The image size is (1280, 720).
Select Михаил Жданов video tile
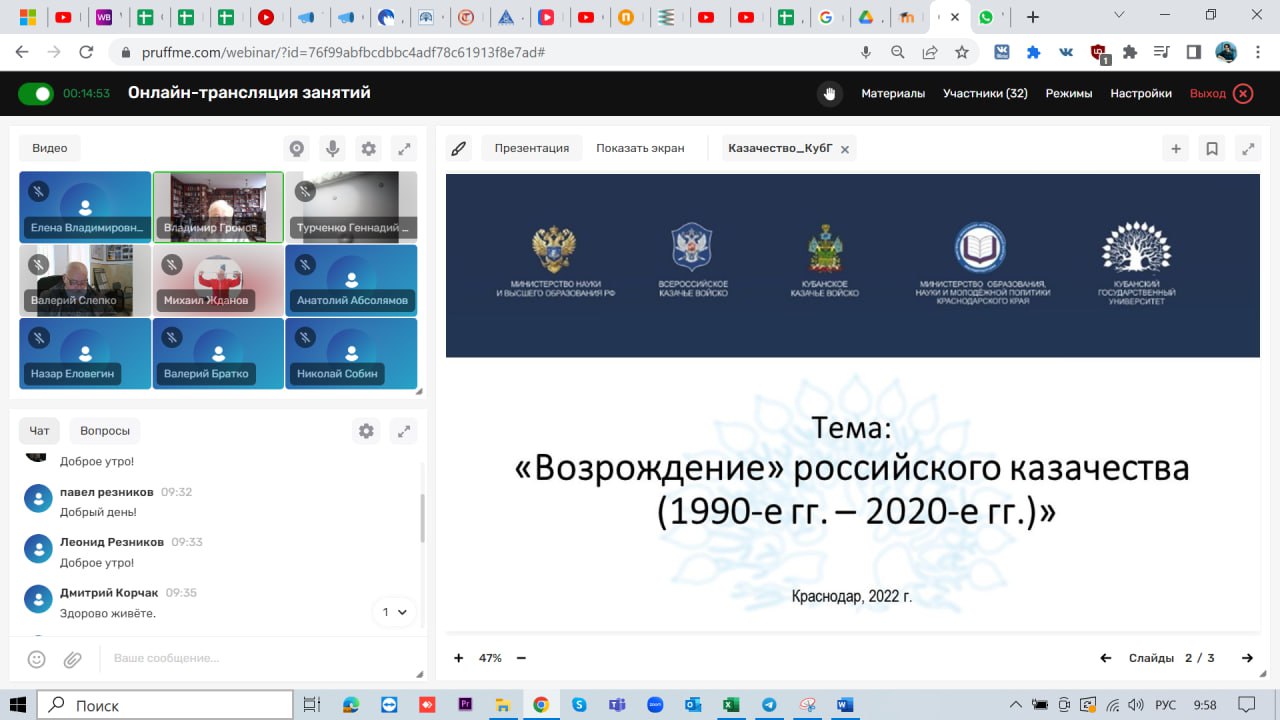[218, 281]
